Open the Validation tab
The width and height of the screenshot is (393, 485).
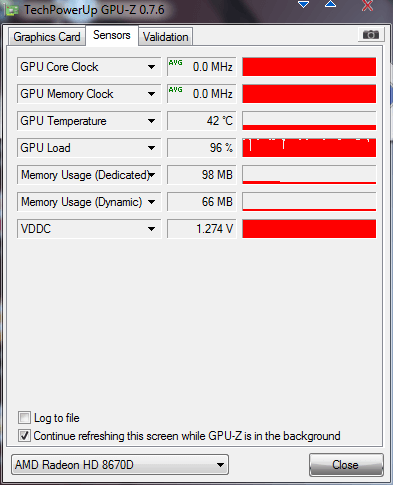pos(166,37)
